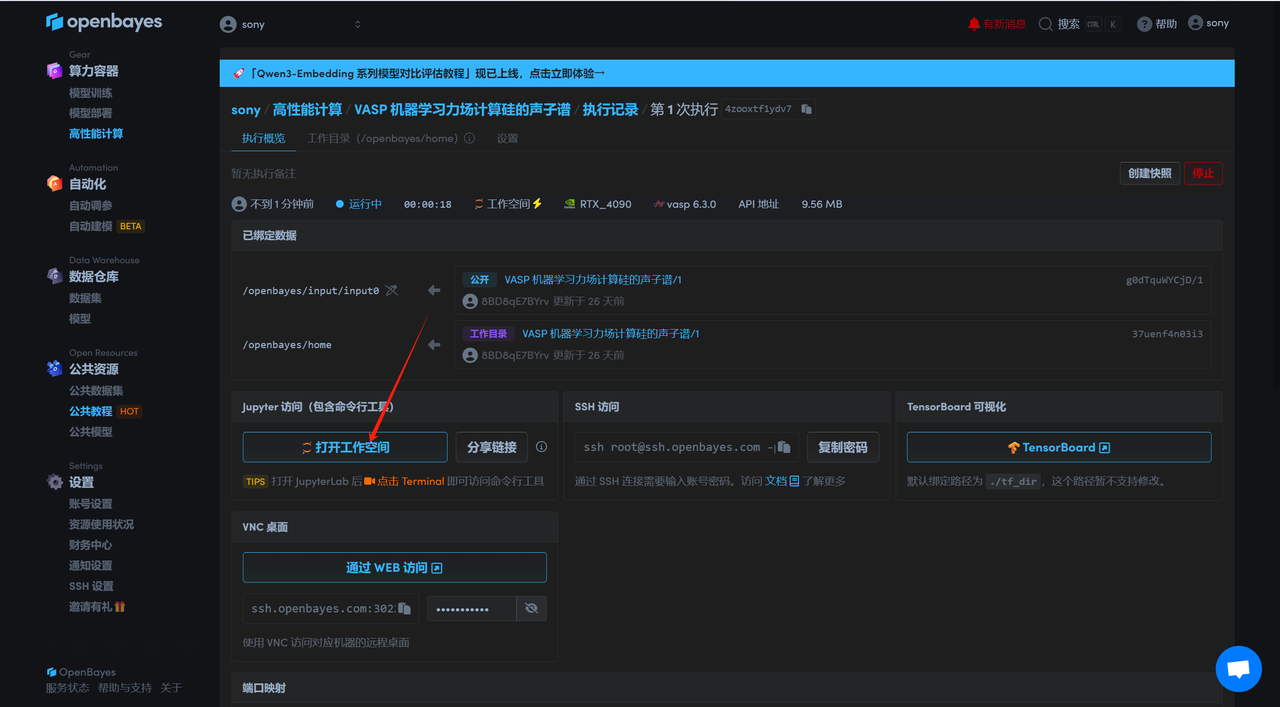The width and height of the screenshot is (1280, 707).
Task: Open TensorBoard button
Action: [x=1059, y=447]
